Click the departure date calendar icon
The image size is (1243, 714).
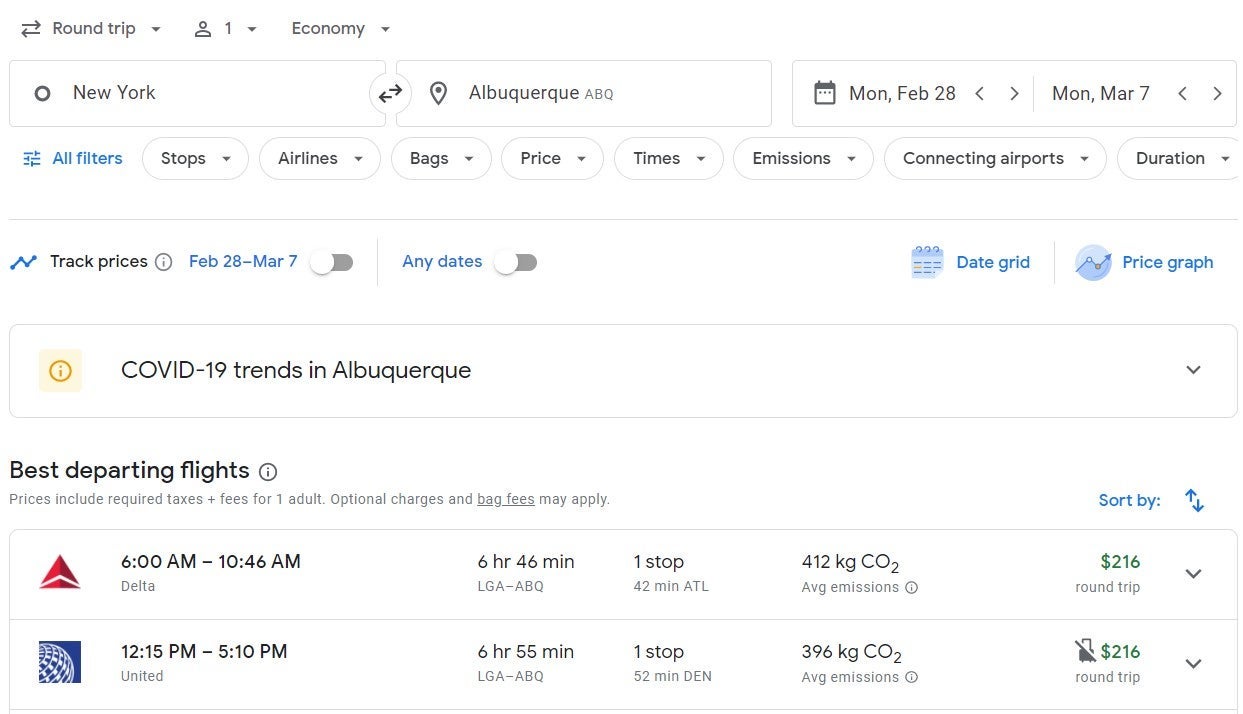(x=824, y=94)
